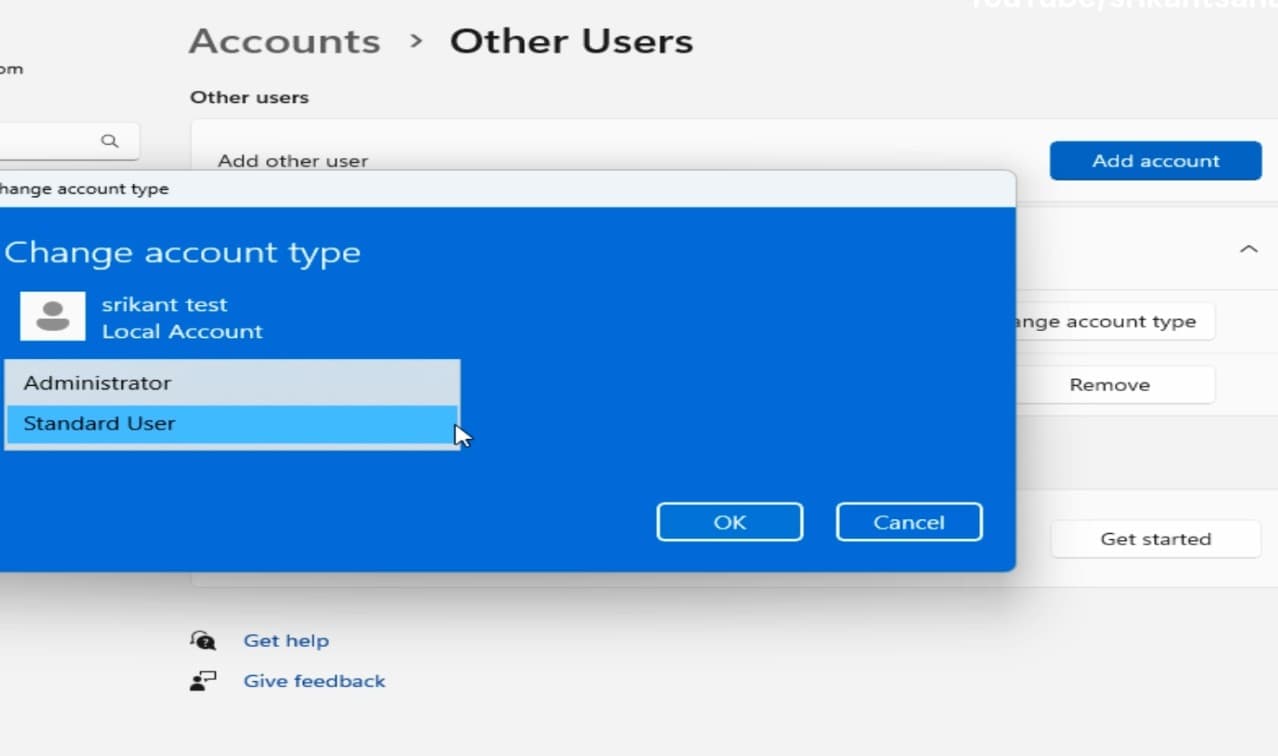Go back to Accounts via breadcrumb
This screenshot has height=756, width=1278.
click(x=284, y=41)
